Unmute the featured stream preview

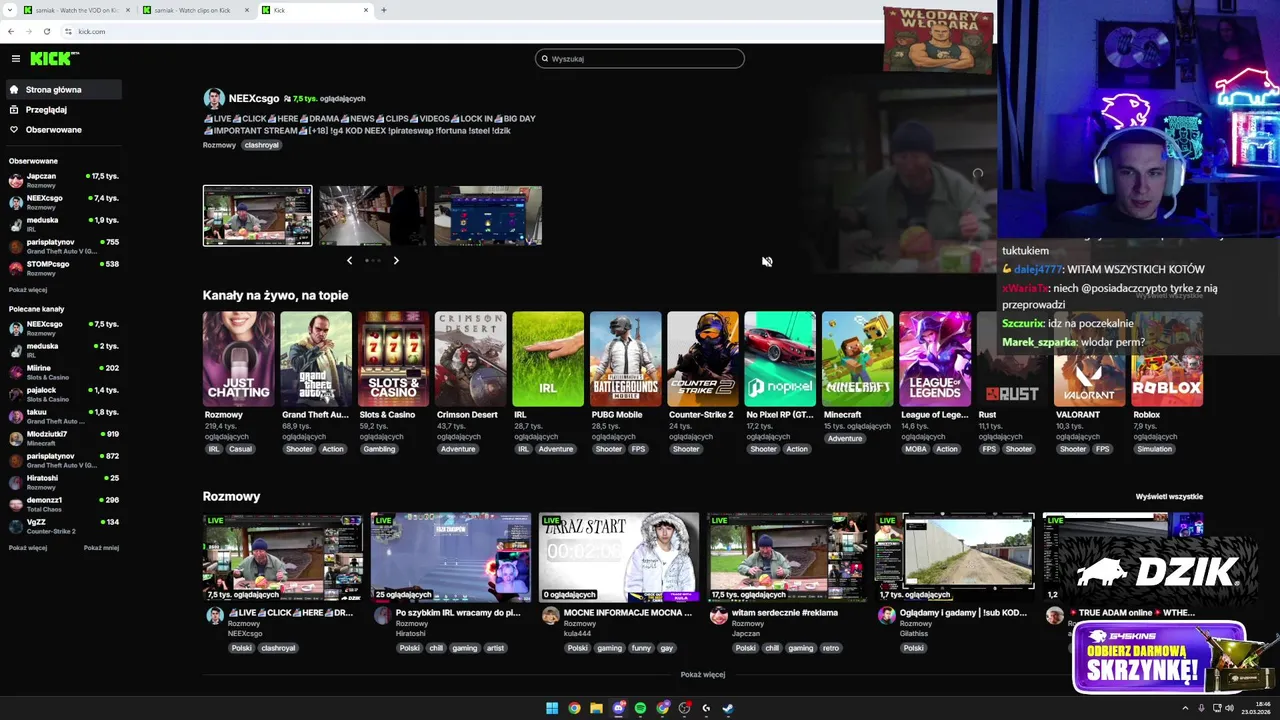pos(767,261)
